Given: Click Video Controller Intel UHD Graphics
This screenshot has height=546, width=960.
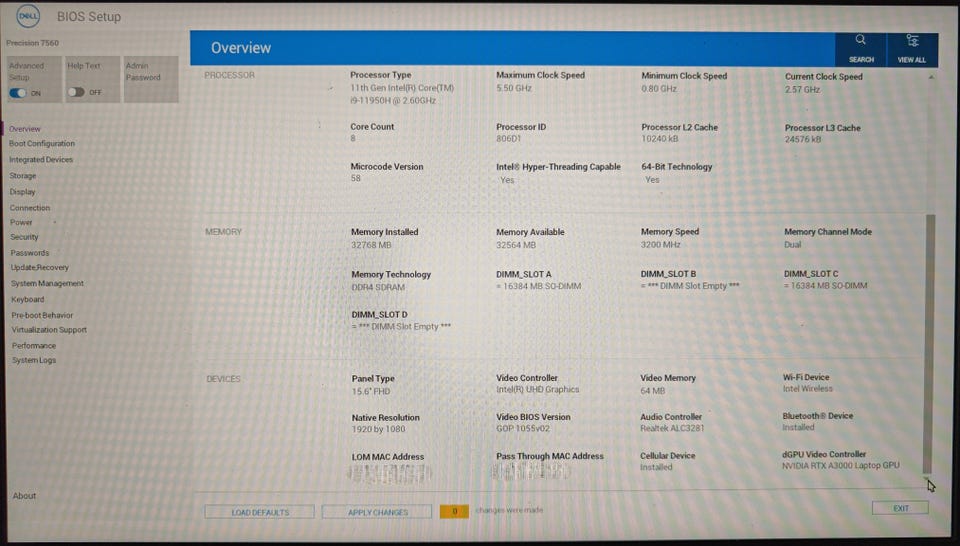Looking at the screenshot, I should 538,389.
